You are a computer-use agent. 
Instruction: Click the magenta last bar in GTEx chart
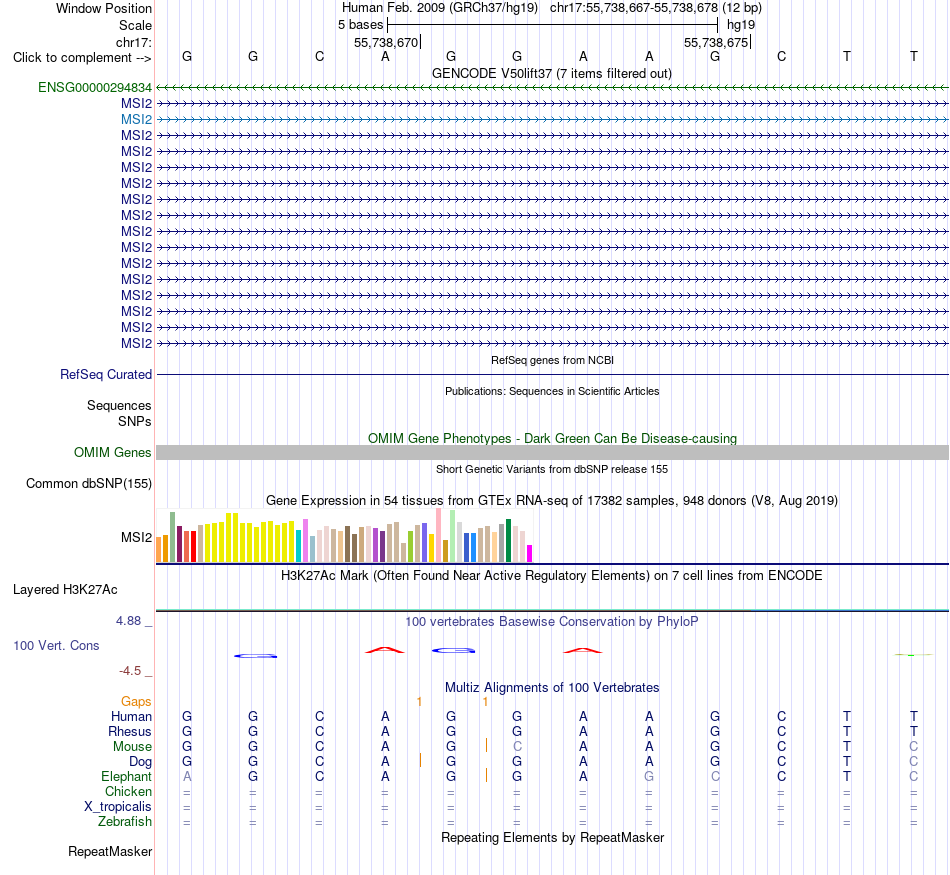pyautogui.click(x=530, y=554)
